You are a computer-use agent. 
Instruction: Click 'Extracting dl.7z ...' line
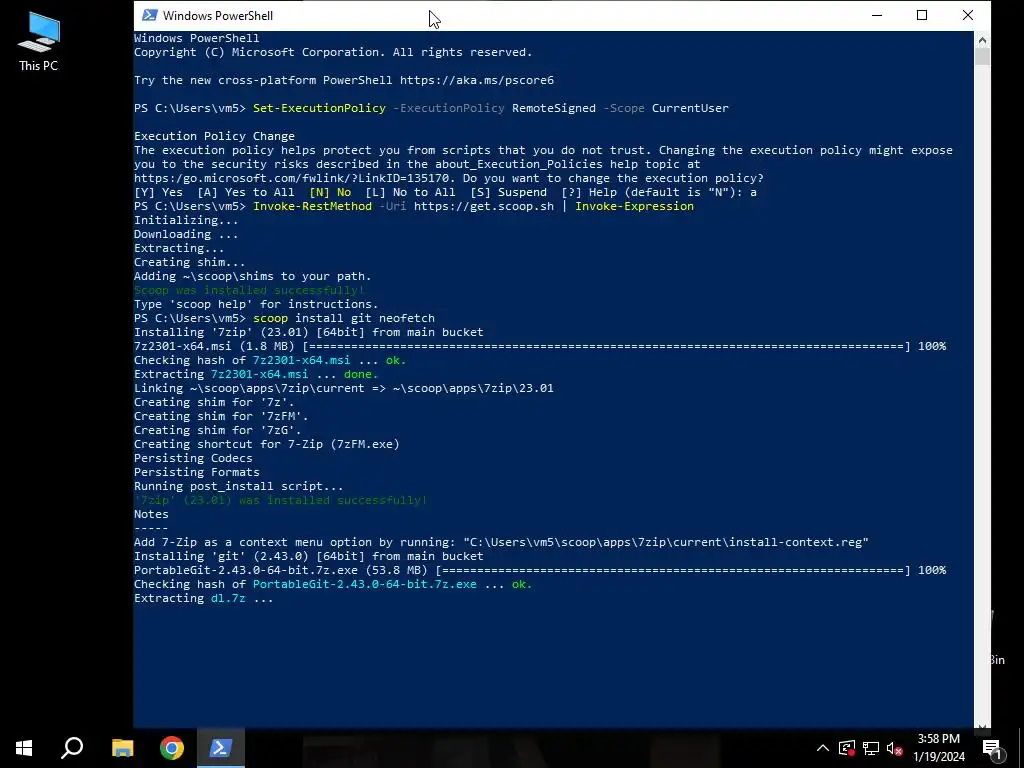tap(204, 598)
